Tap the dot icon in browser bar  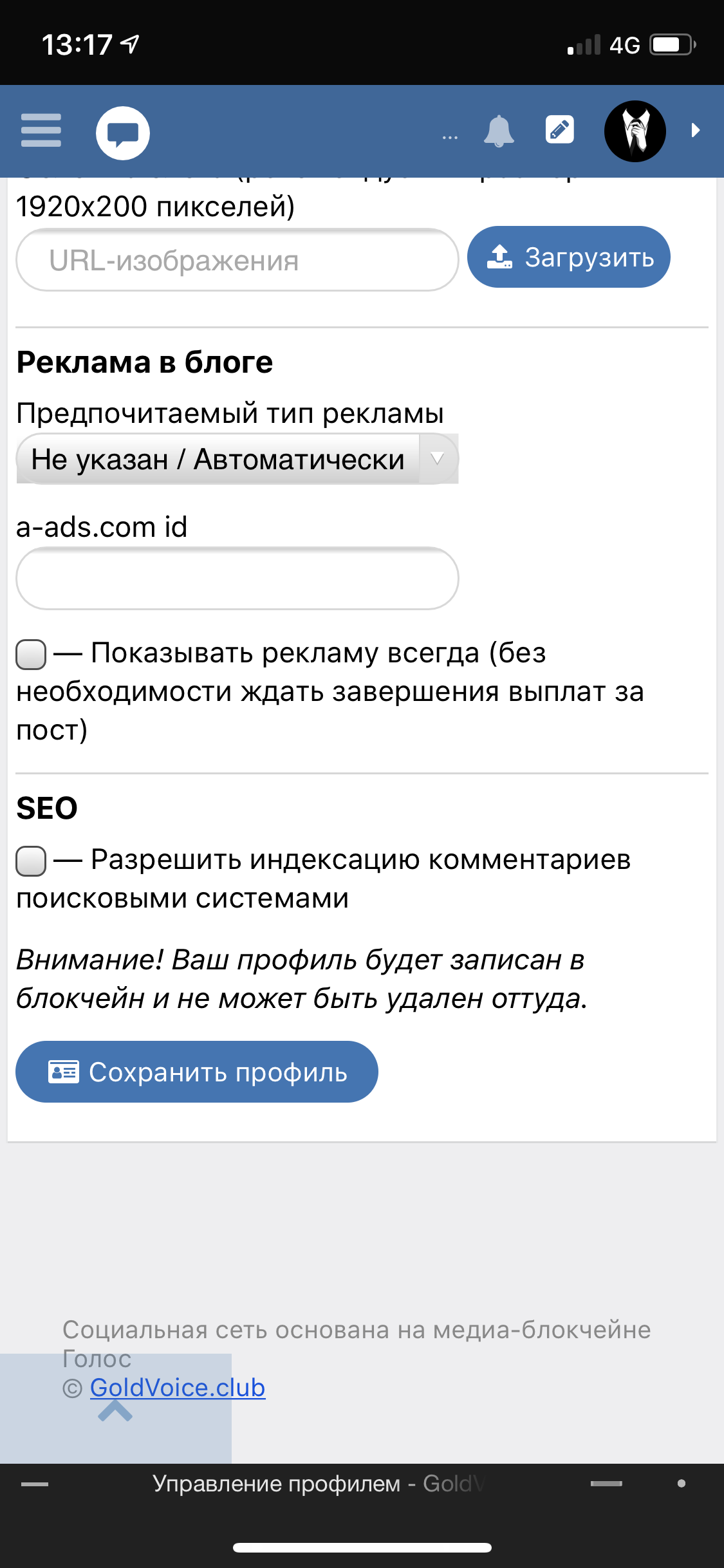pos(682,1484)
